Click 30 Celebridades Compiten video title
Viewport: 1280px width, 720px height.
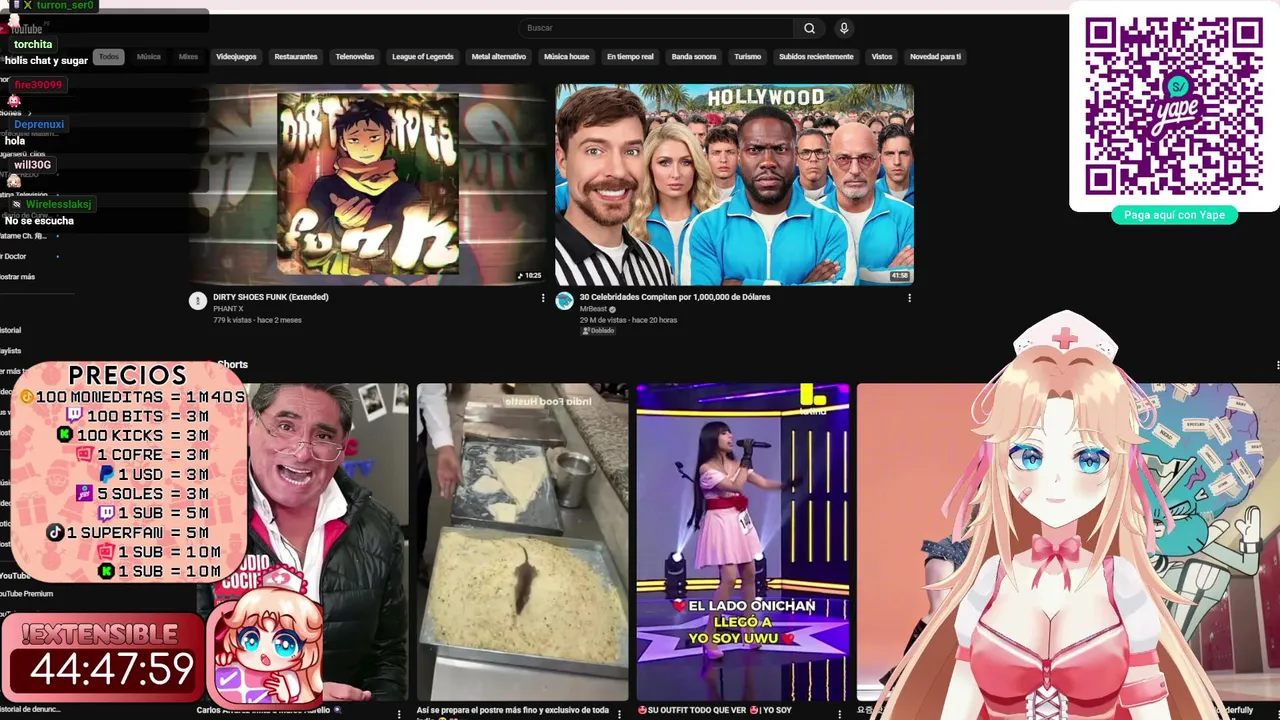coord(675,297)
